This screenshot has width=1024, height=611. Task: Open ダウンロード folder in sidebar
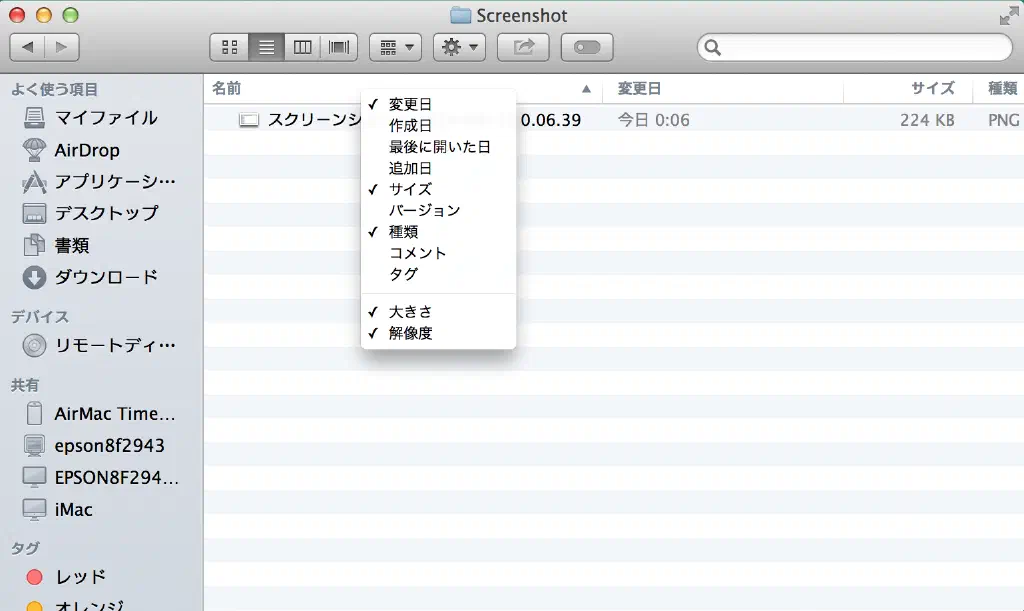106,277
